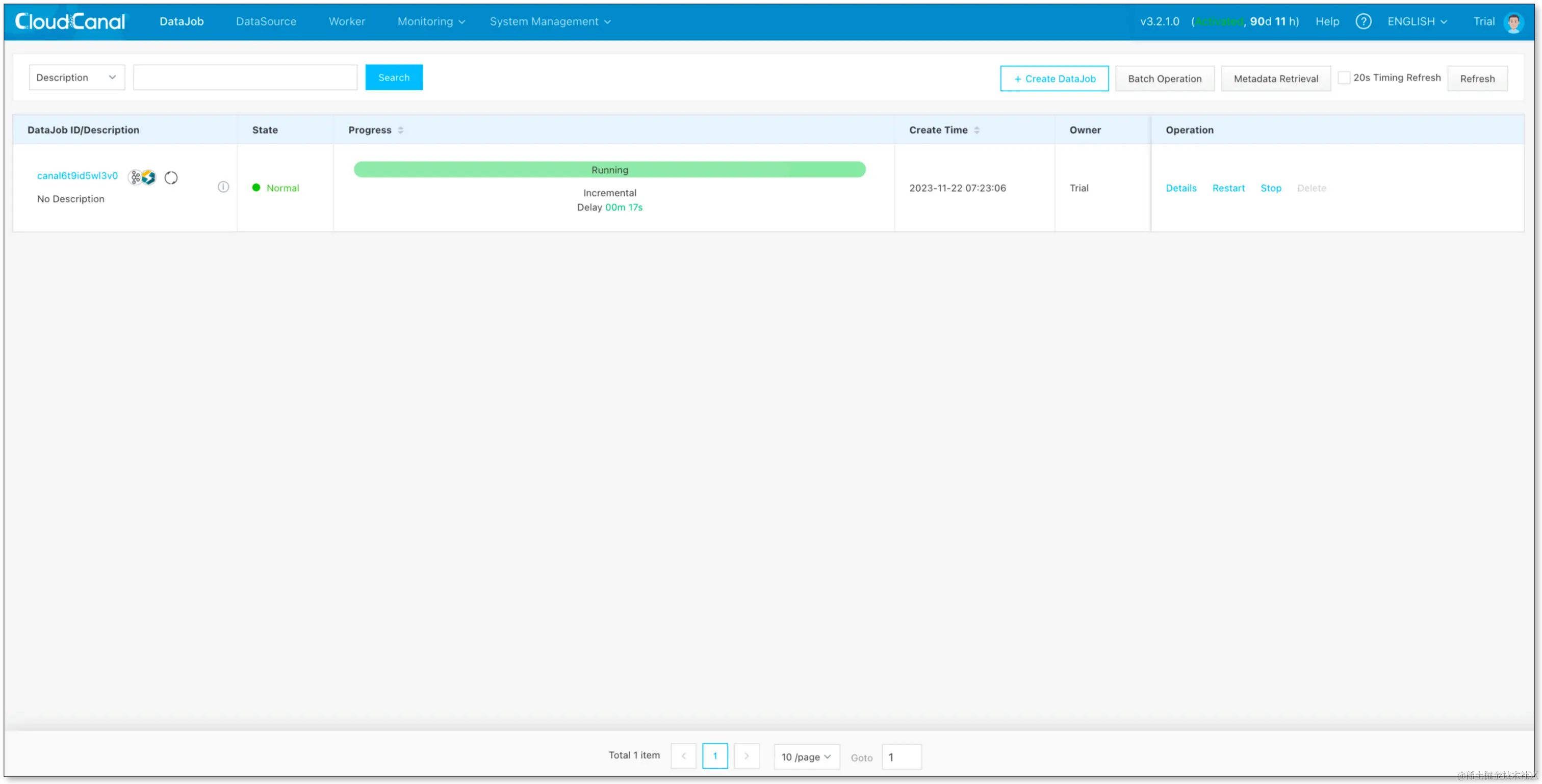The height and width of the screenshot is (784, 1542).
Task: Sort by Progress column arrows
Action: point(400,130)
